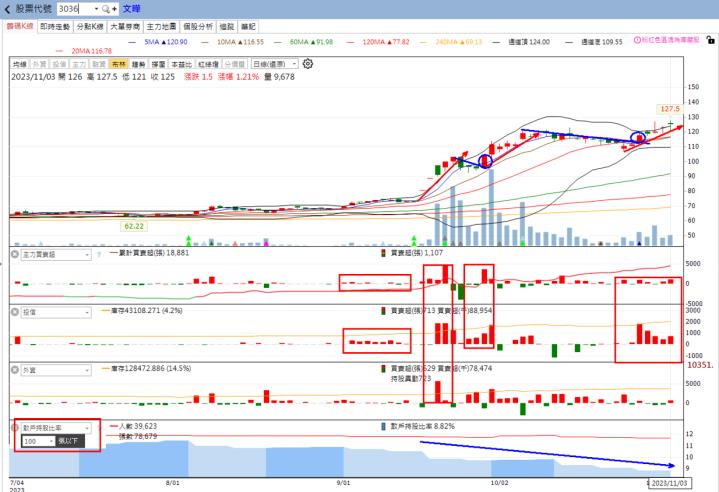Click the 20MA 116.78 legend entry

84,51
